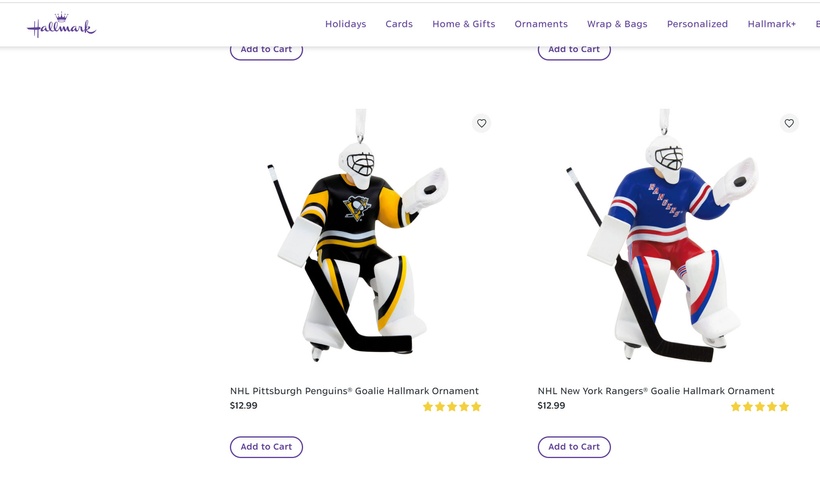Click the partially hidden right Add to Cart button below the header

(x=574, y=53)
